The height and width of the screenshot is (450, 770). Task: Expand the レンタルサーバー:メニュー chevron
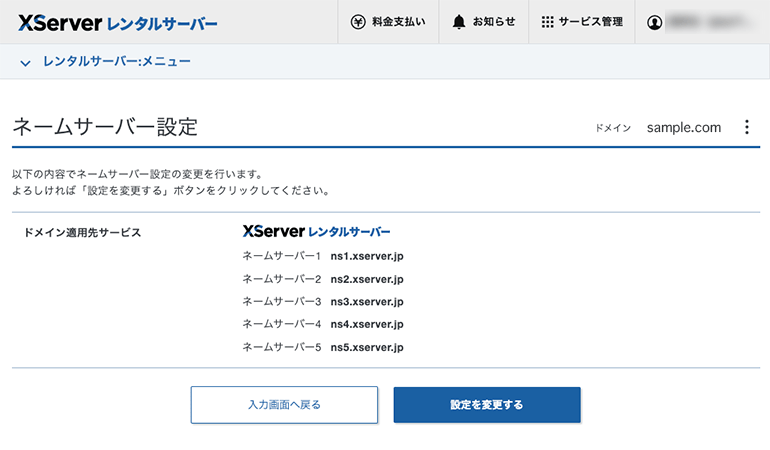point(25,63)
